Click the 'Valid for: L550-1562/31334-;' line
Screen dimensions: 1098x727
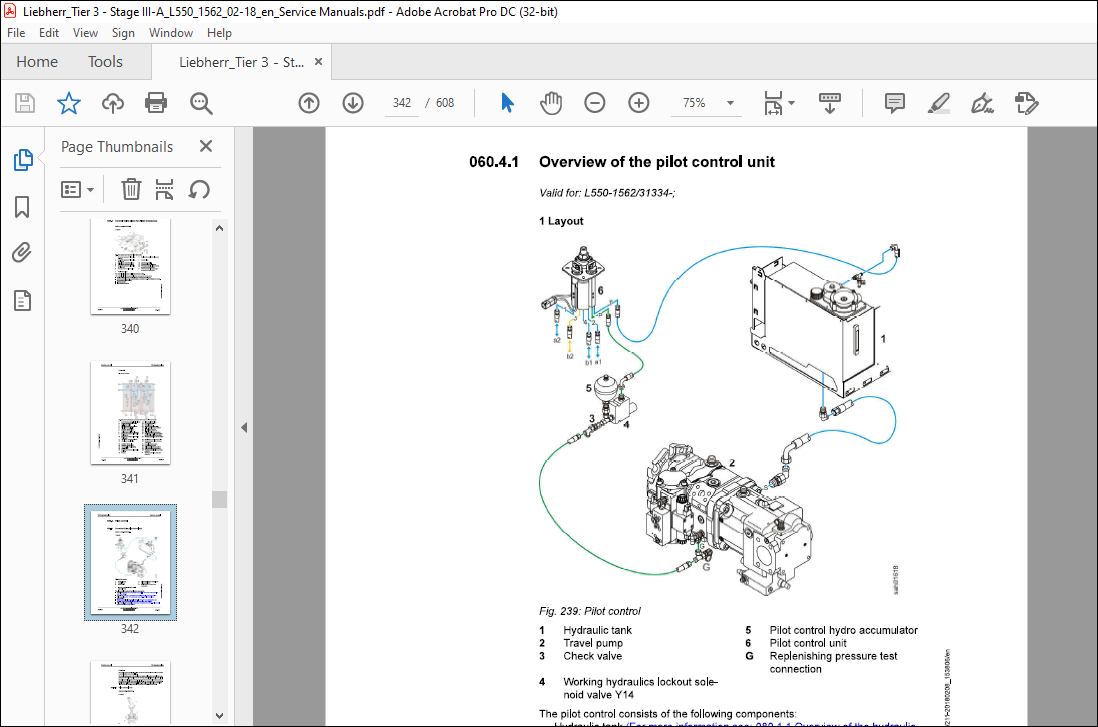(607, 193)
